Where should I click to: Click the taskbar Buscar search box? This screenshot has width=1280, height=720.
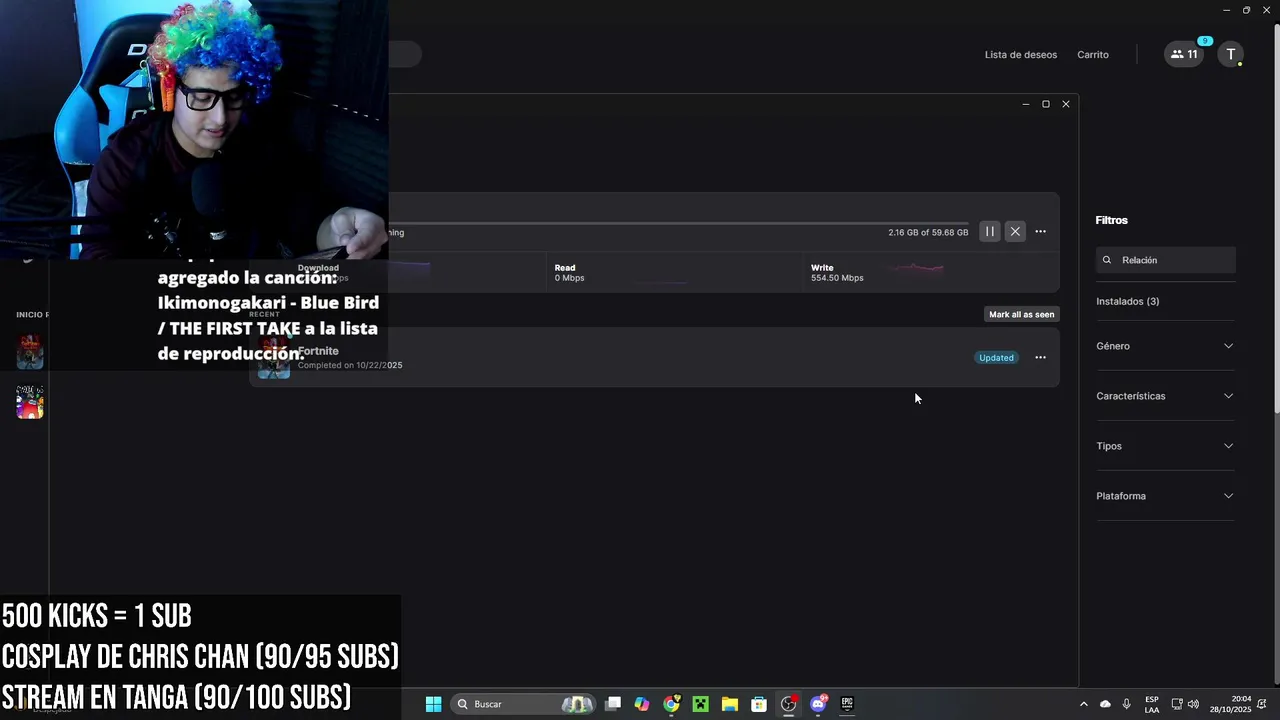[x=522, y=704]
